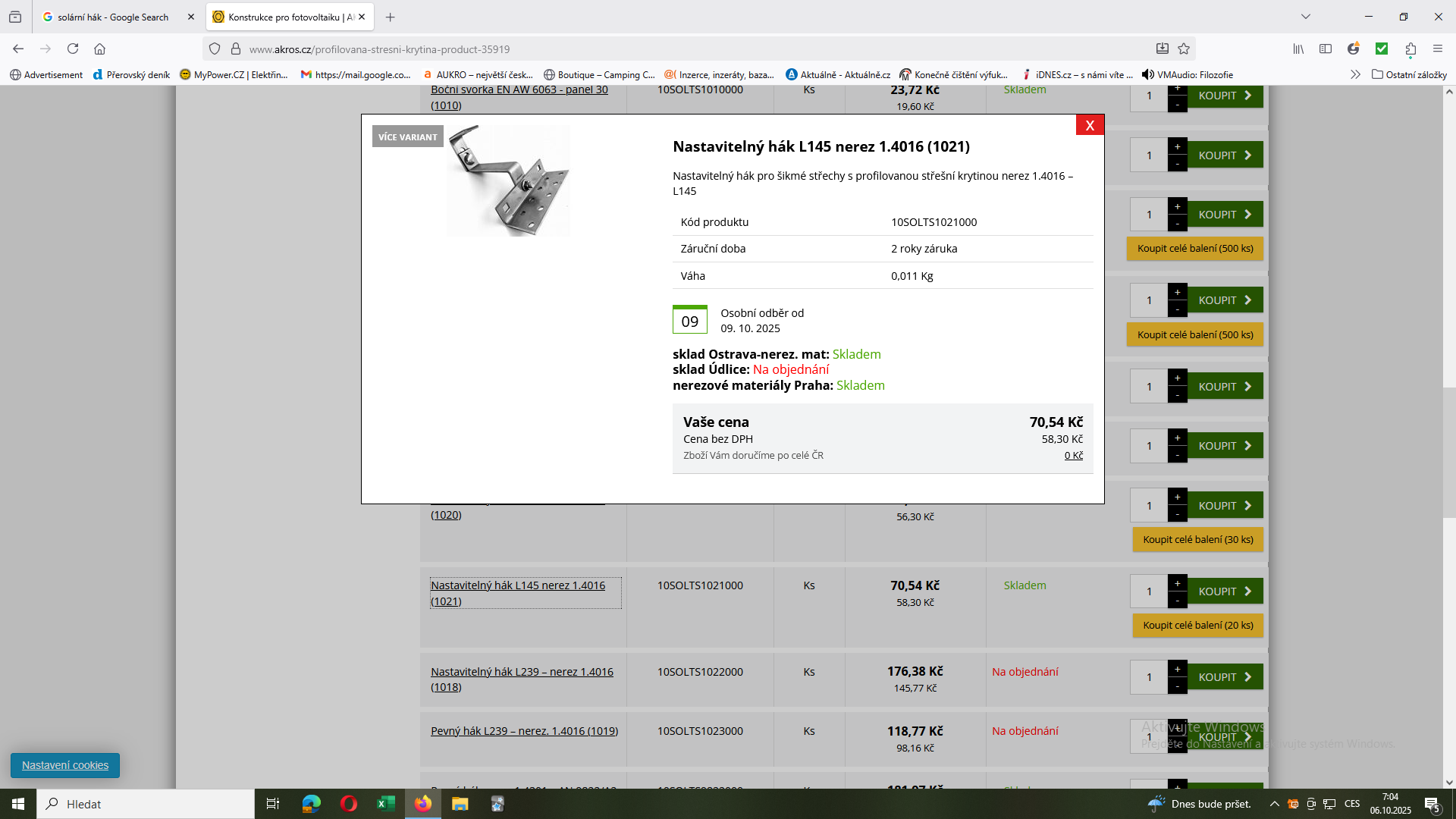Switch to solární hák Google Search tab
1456x819 pixels.
pyautogui.click(x=112, y=17)
